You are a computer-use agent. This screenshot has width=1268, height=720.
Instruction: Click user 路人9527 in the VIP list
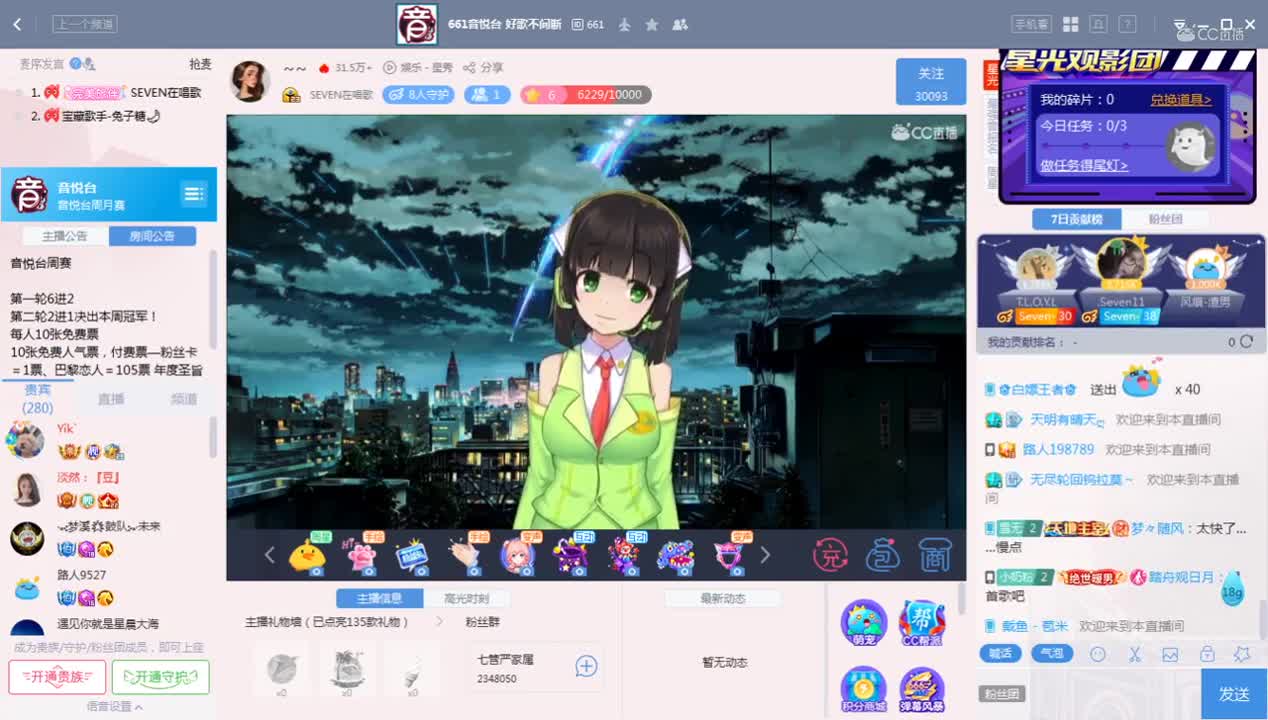pos(81,575)
